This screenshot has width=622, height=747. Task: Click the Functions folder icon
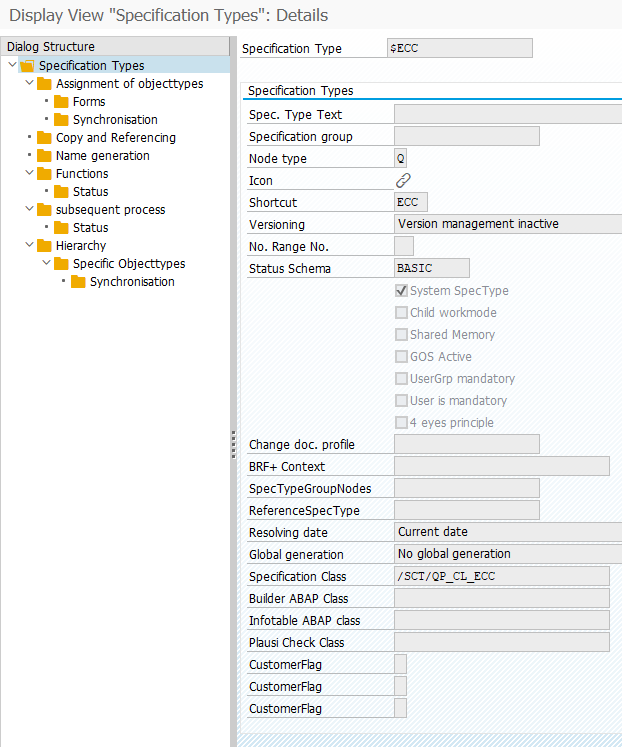pos(45,174)
